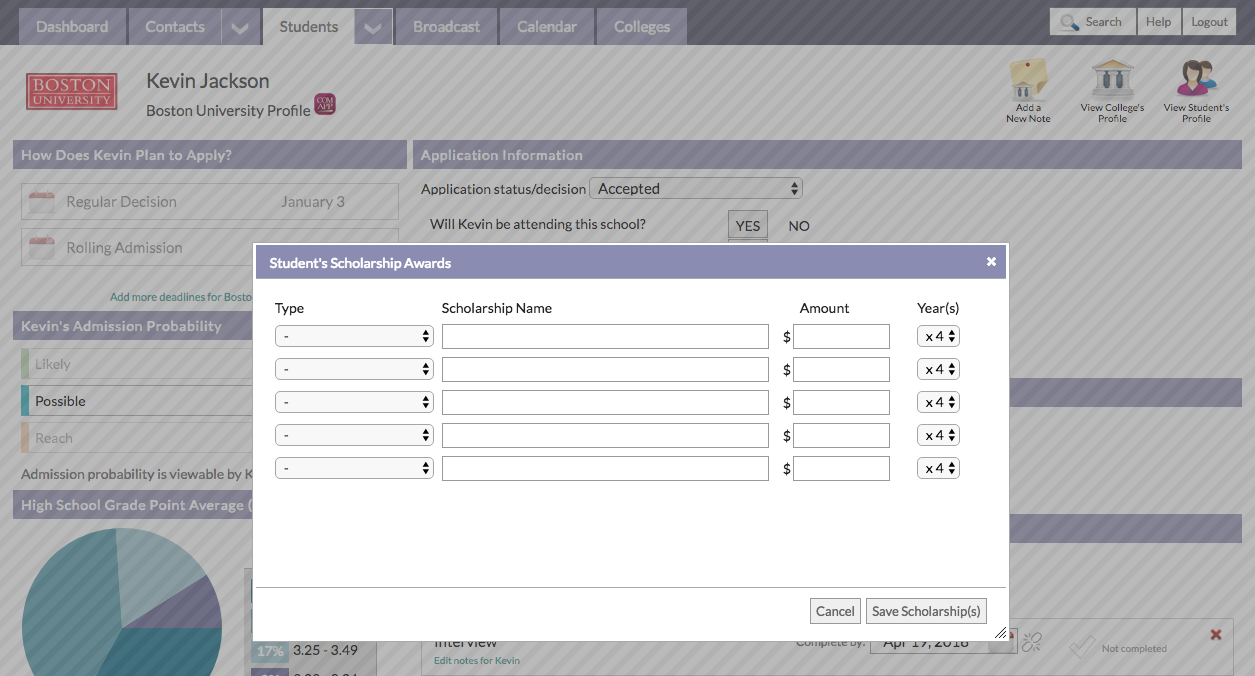Click the Help button
Screen dimensions: 1255x676
coord(1159,22)
